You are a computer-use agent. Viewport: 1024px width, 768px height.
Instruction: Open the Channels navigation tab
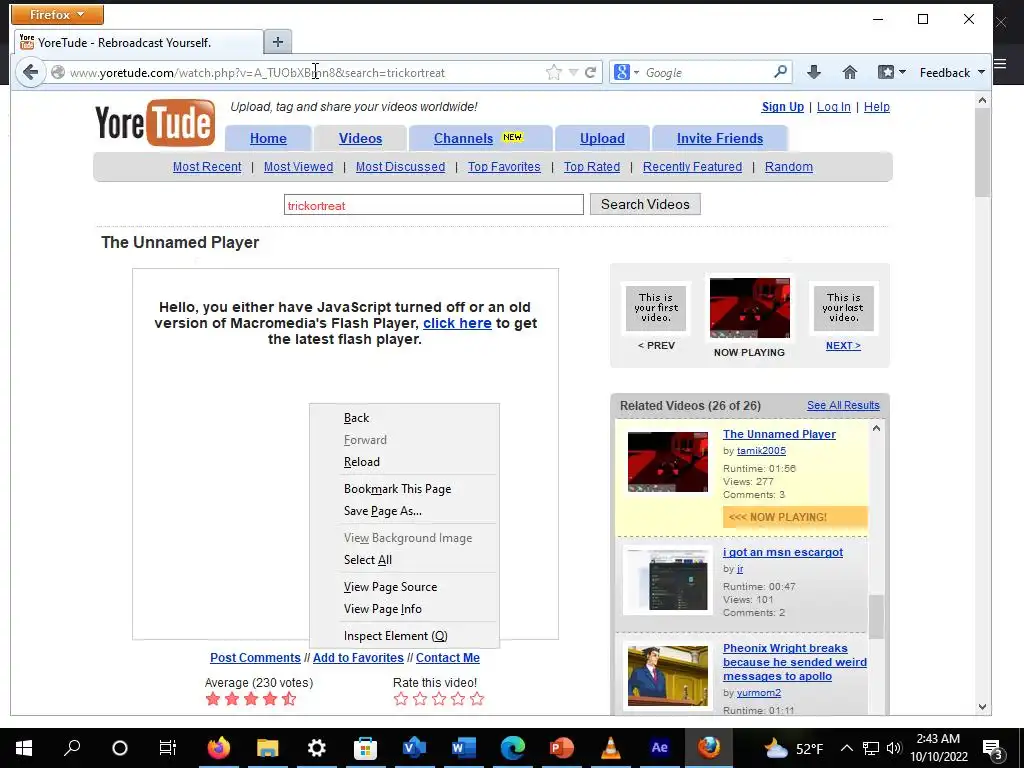click(479, 138)
